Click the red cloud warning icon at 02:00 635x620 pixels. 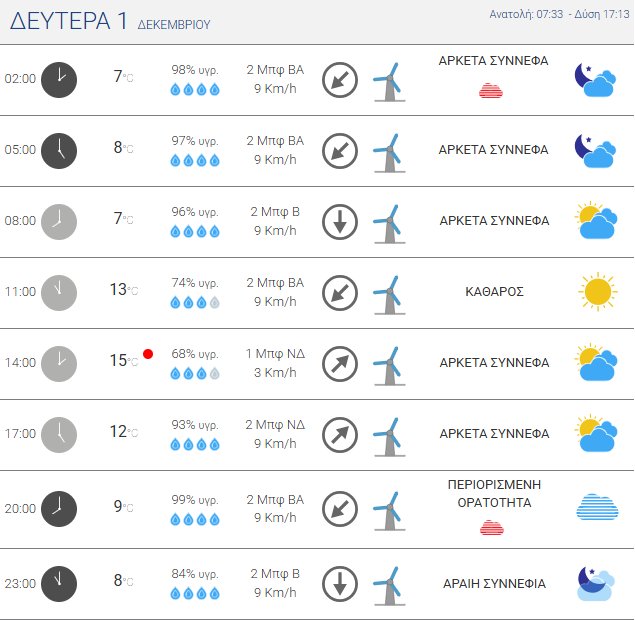click(x=492, y=91)
